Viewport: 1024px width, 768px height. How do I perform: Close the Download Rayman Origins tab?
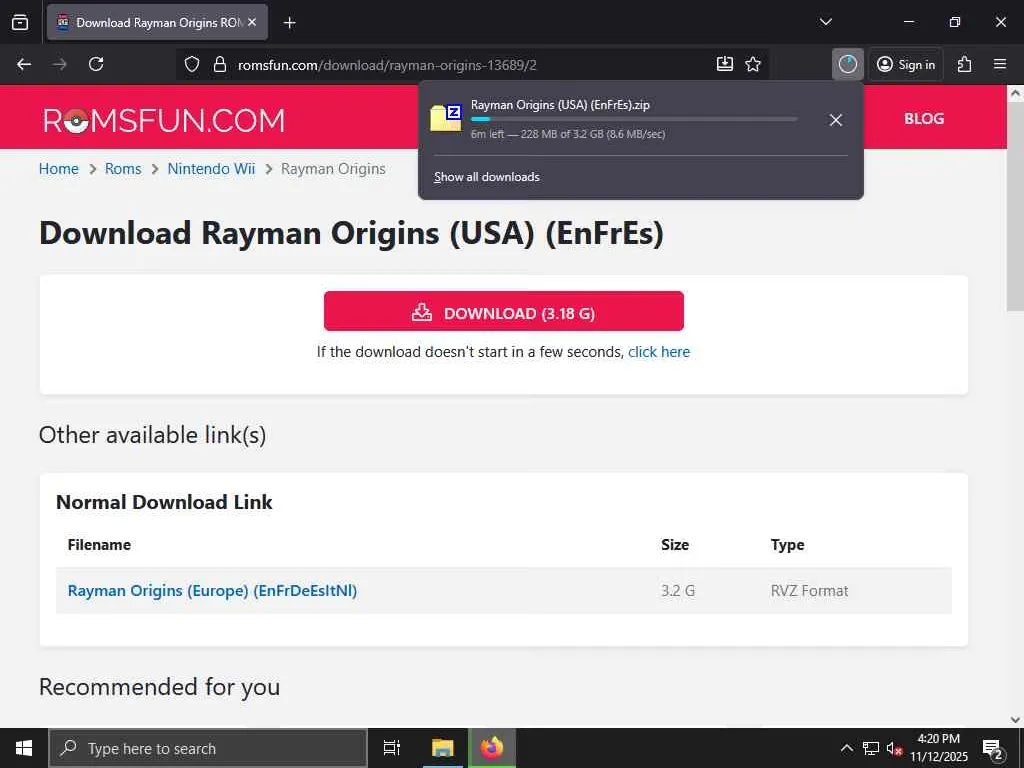pos(252,22)
